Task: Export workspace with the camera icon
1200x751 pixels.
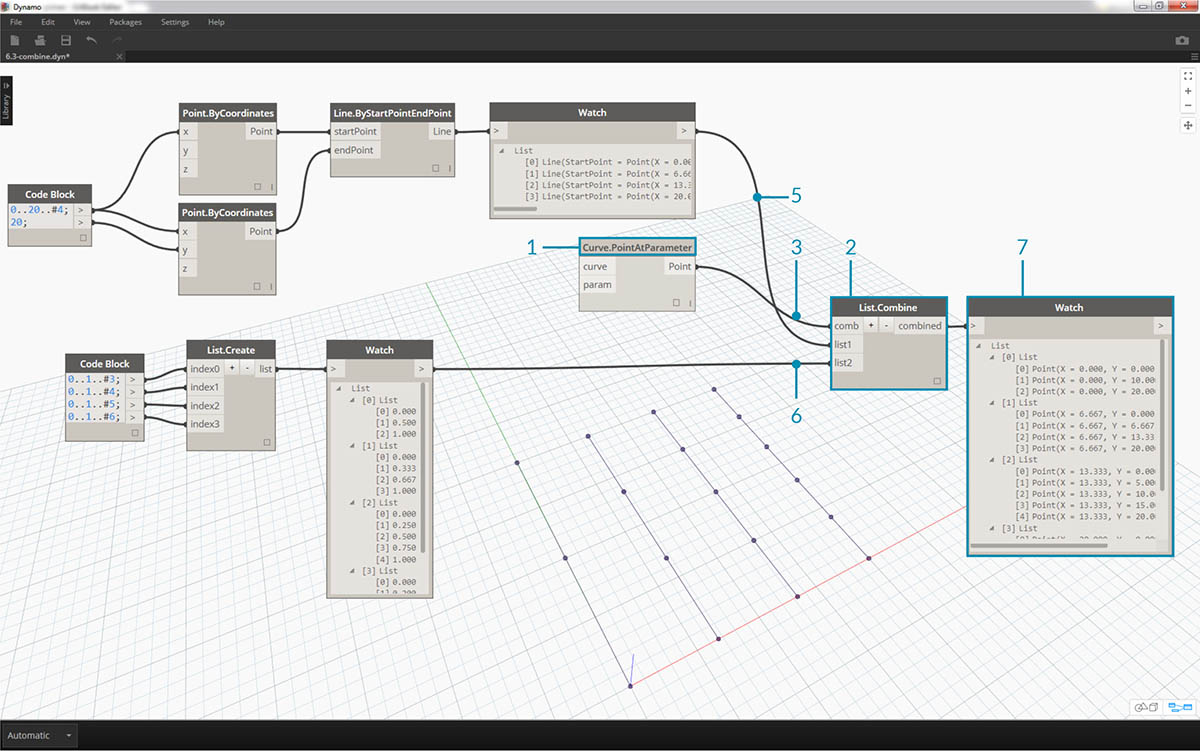Action: point(1182,41)
